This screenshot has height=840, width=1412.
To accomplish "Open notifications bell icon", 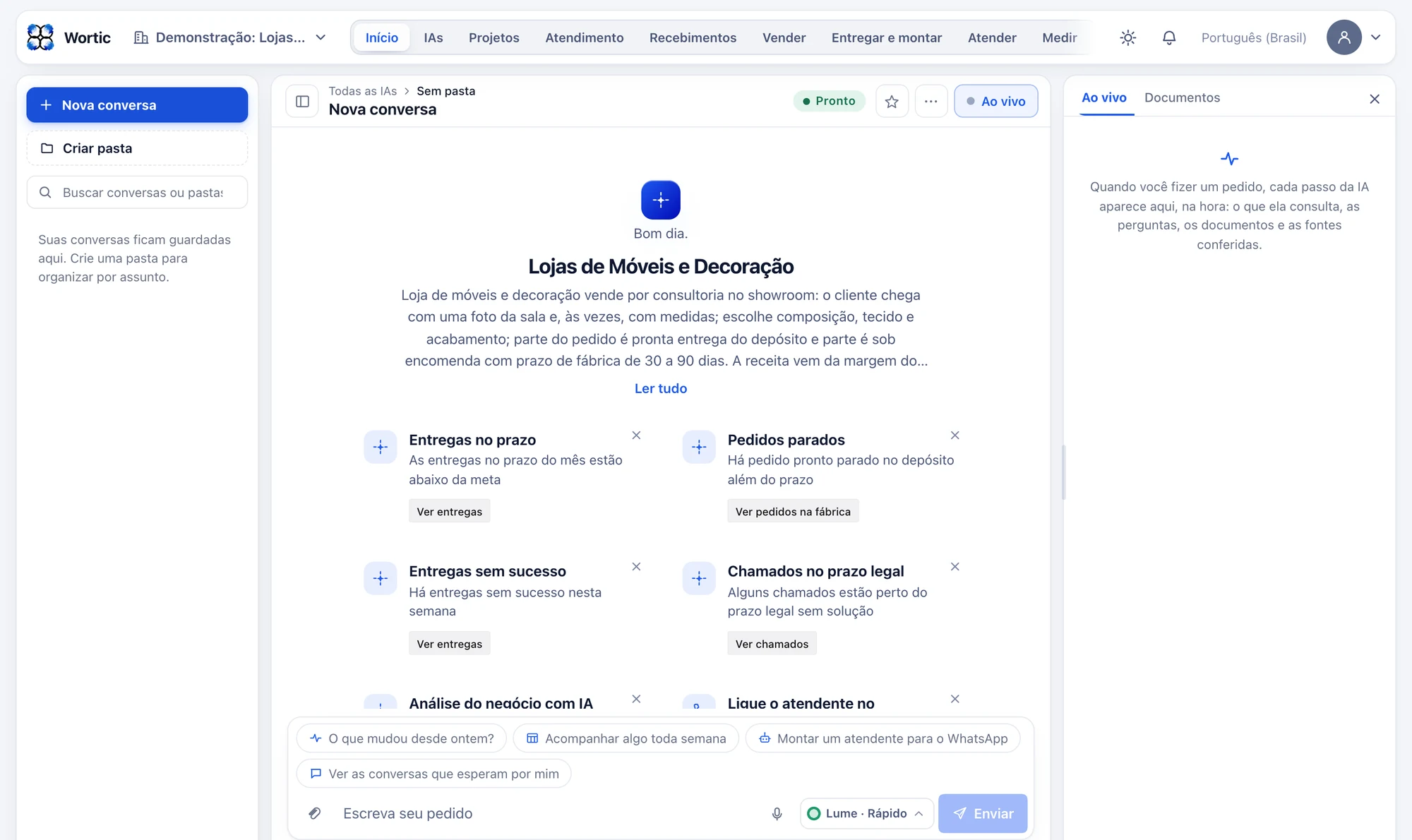I will tap(1168, 37).
